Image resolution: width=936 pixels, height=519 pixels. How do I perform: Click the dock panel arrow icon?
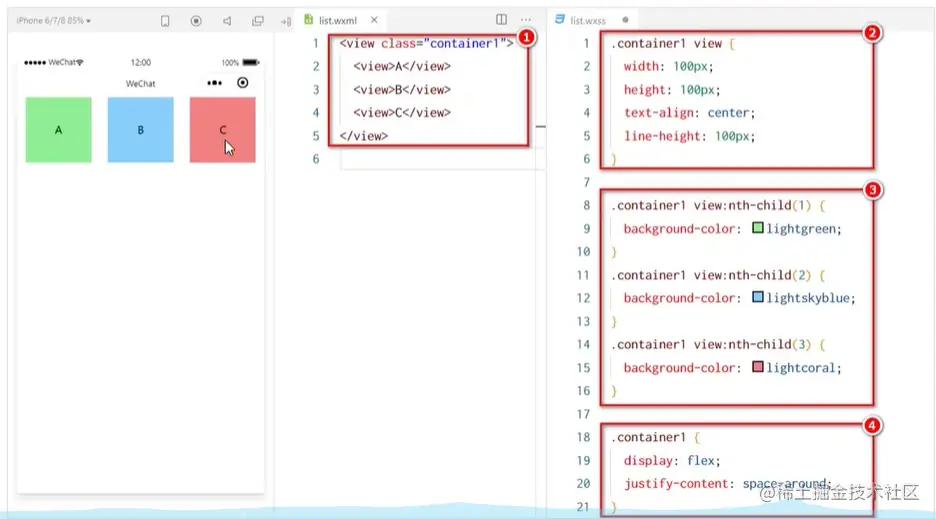coord(286,22)
